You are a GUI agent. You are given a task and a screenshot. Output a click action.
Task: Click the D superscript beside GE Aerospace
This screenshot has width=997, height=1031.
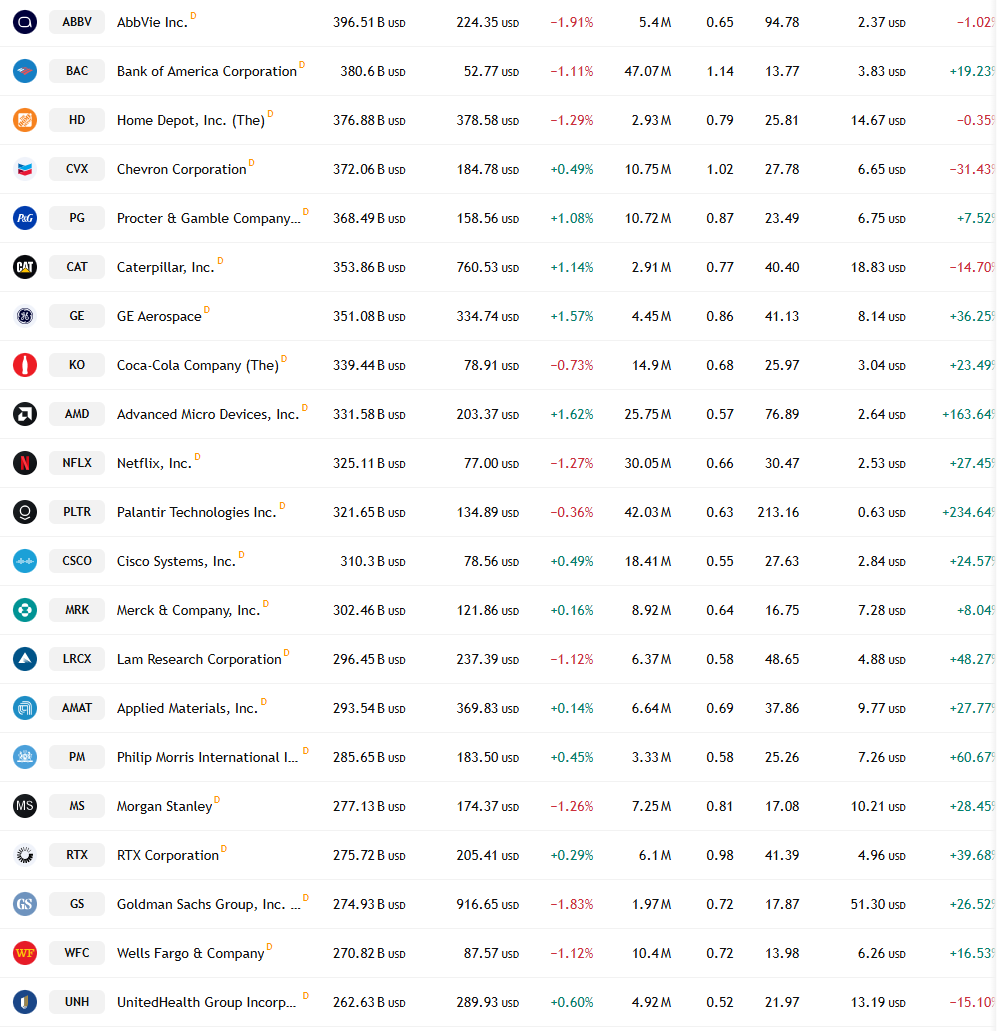[x=207, y=309]
